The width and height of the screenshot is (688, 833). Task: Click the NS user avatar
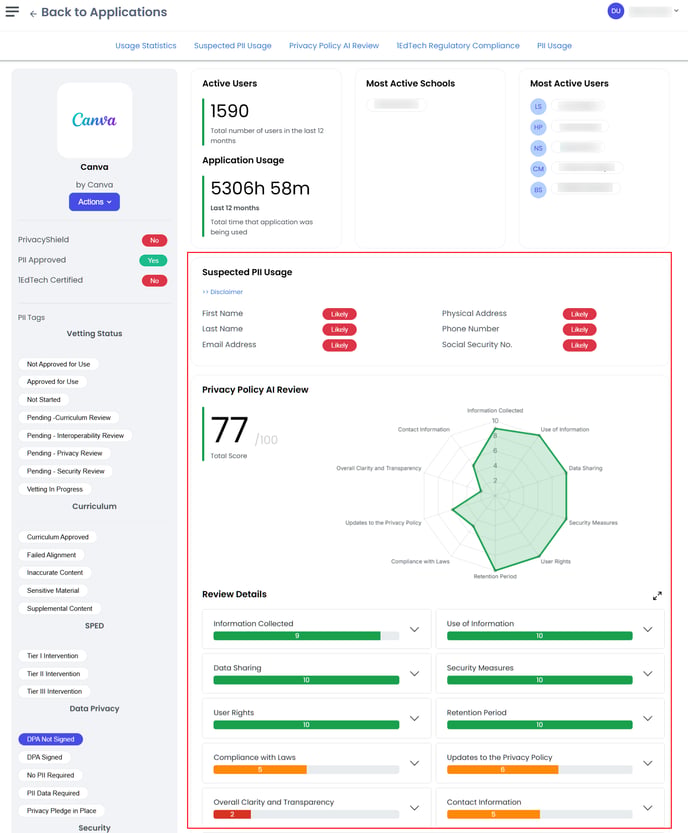pos(538,148)
